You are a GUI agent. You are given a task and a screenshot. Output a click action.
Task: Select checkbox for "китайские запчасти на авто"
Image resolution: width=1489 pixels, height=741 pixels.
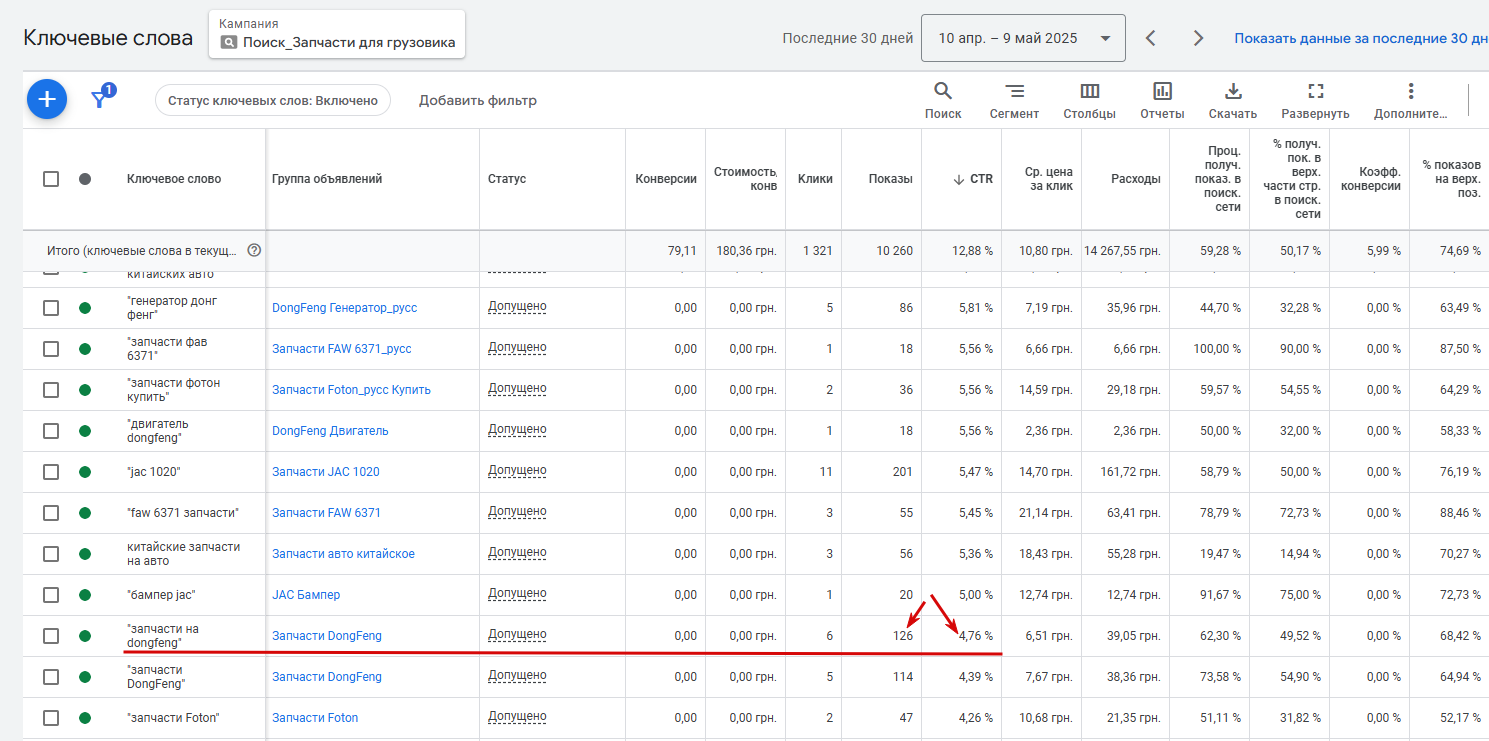(51, 554)
